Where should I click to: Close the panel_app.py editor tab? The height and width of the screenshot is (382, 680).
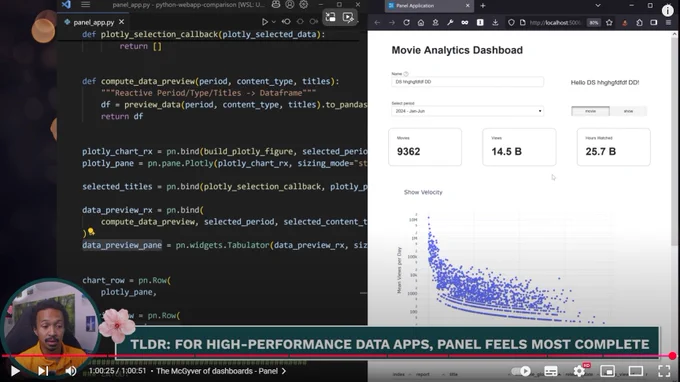pos(121,22)
